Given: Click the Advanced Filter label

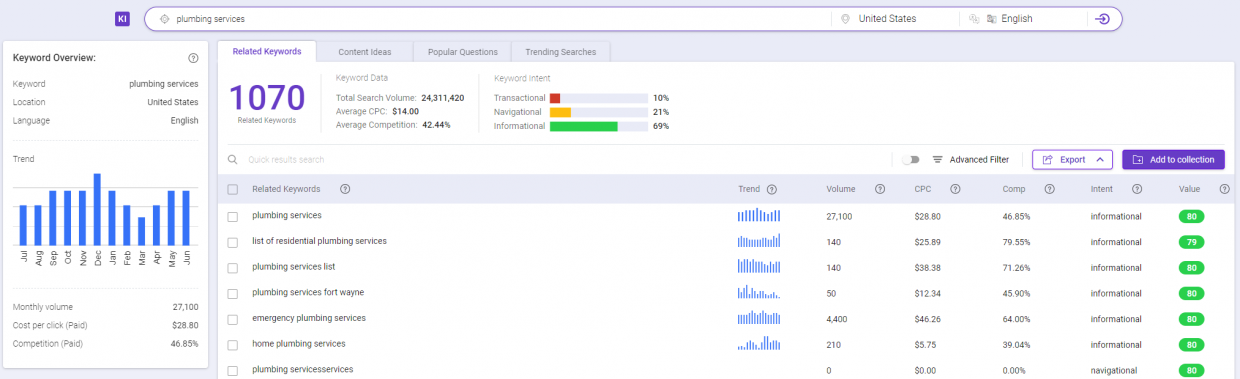Looking at the screenshot, I should pos(979,159).
